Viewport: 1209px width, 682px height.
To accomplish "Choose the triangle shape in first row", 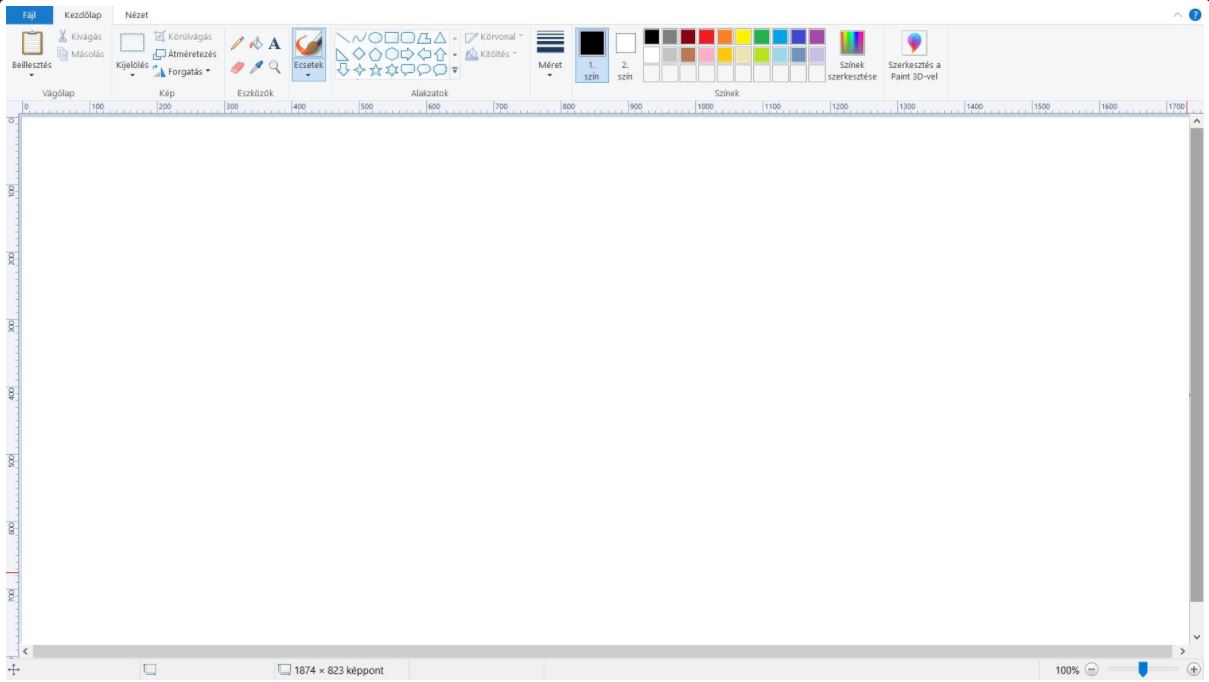I will pos(440,37).
